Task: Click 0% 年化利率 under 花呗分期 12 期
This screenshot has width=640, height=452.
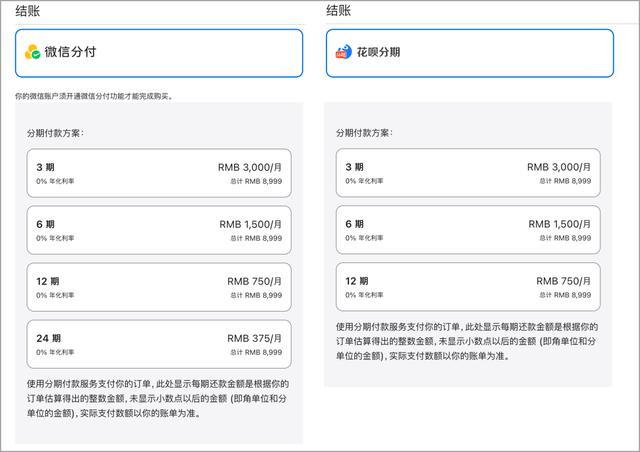Action: coord(364,295)
